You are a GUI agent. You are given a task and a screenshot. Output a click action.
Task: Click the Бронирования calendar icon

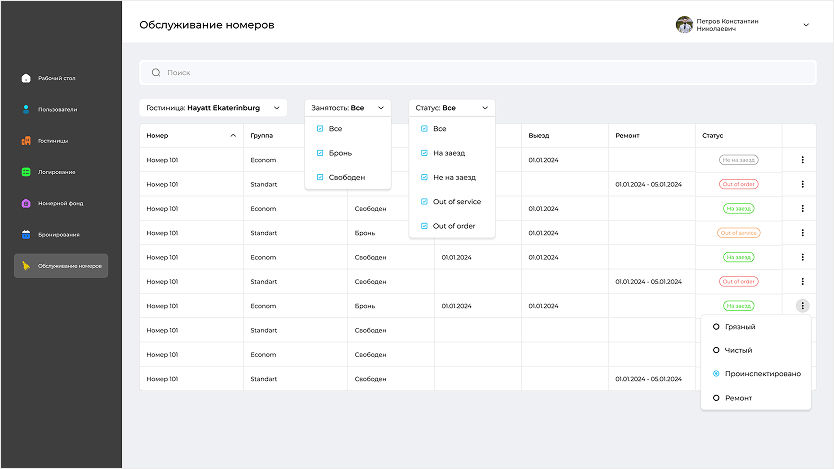(26, 234)
